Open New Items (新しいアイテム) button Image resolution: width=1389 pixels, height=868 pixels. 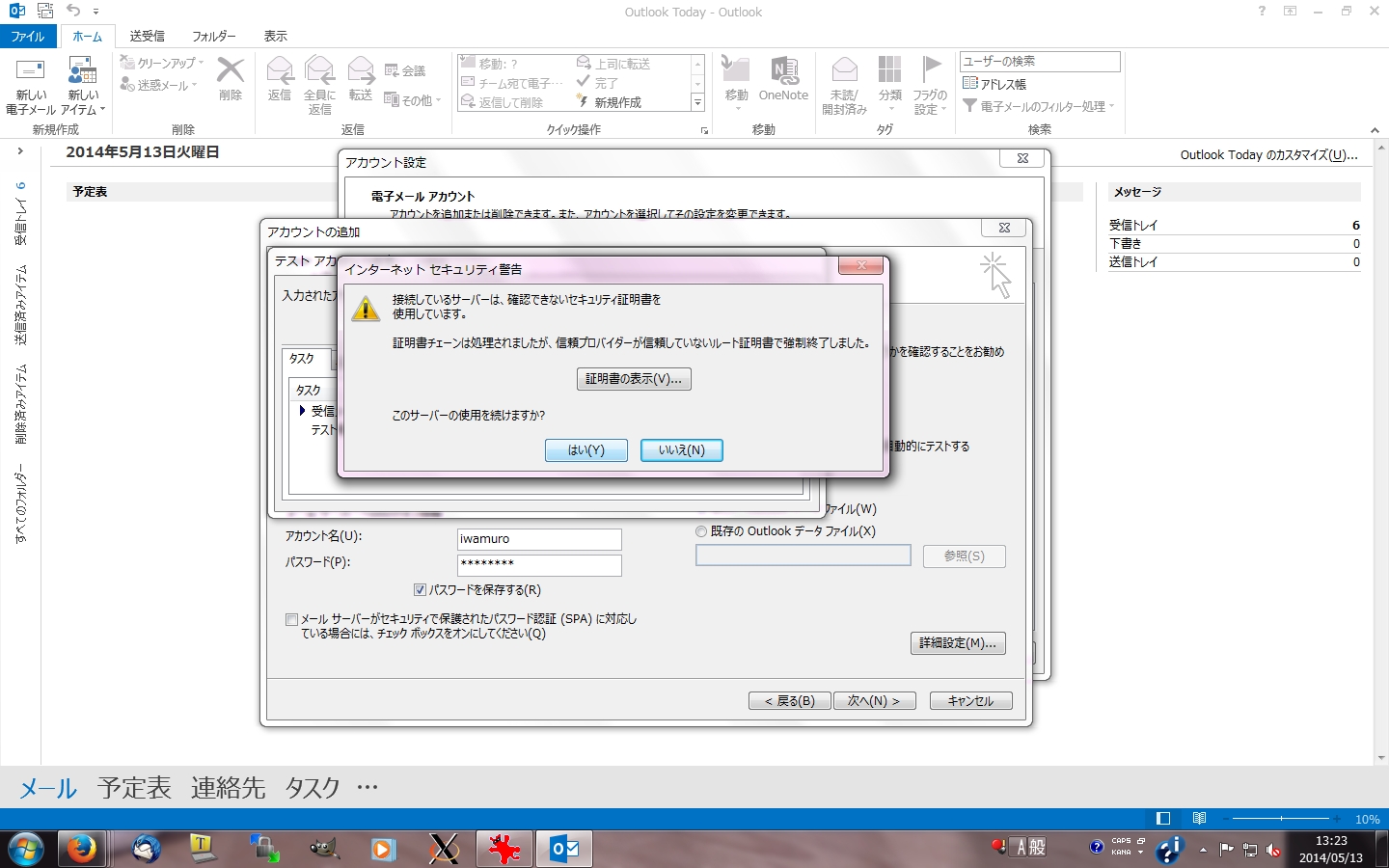tap(83, 87)
